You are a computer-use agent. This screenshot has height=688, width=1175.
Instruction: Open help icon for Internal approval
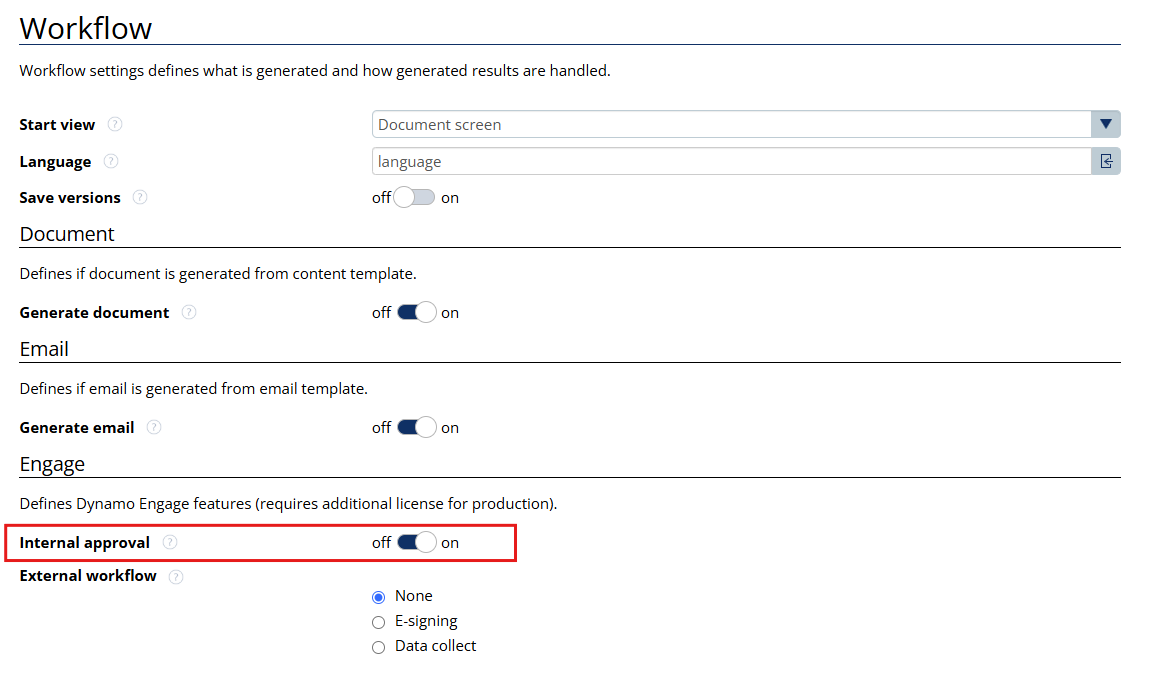click(170, 543)
